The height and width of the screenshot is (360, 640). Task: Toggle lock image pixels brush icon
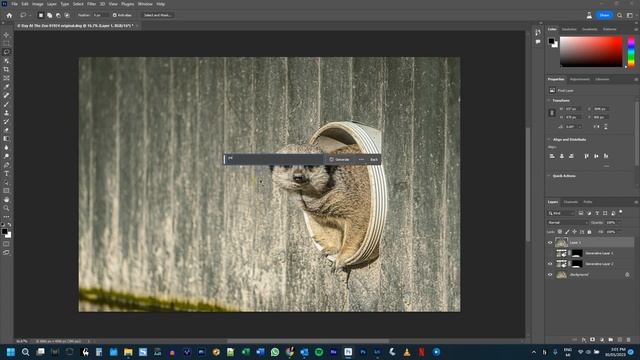coord(567,232)
